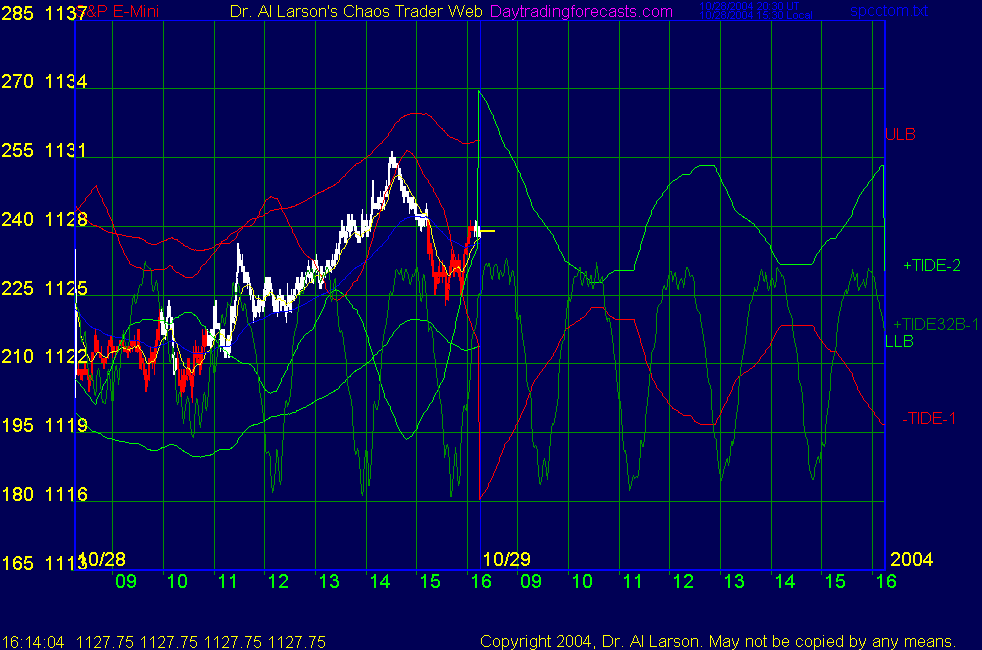Select the -TIDE-1 legend label
982x650 pixels.
929,418
